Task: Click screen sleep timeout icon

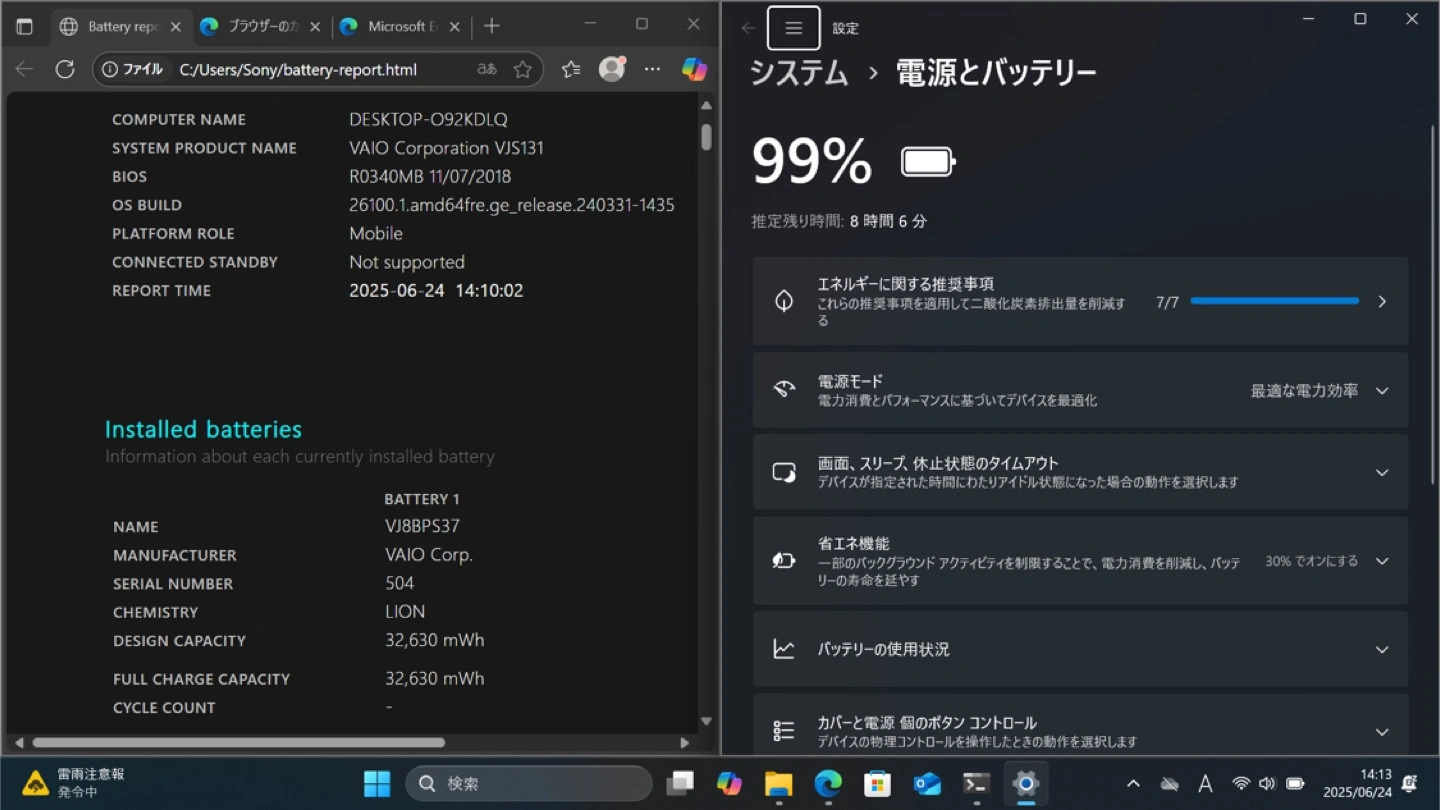Action: coord(784,472)
